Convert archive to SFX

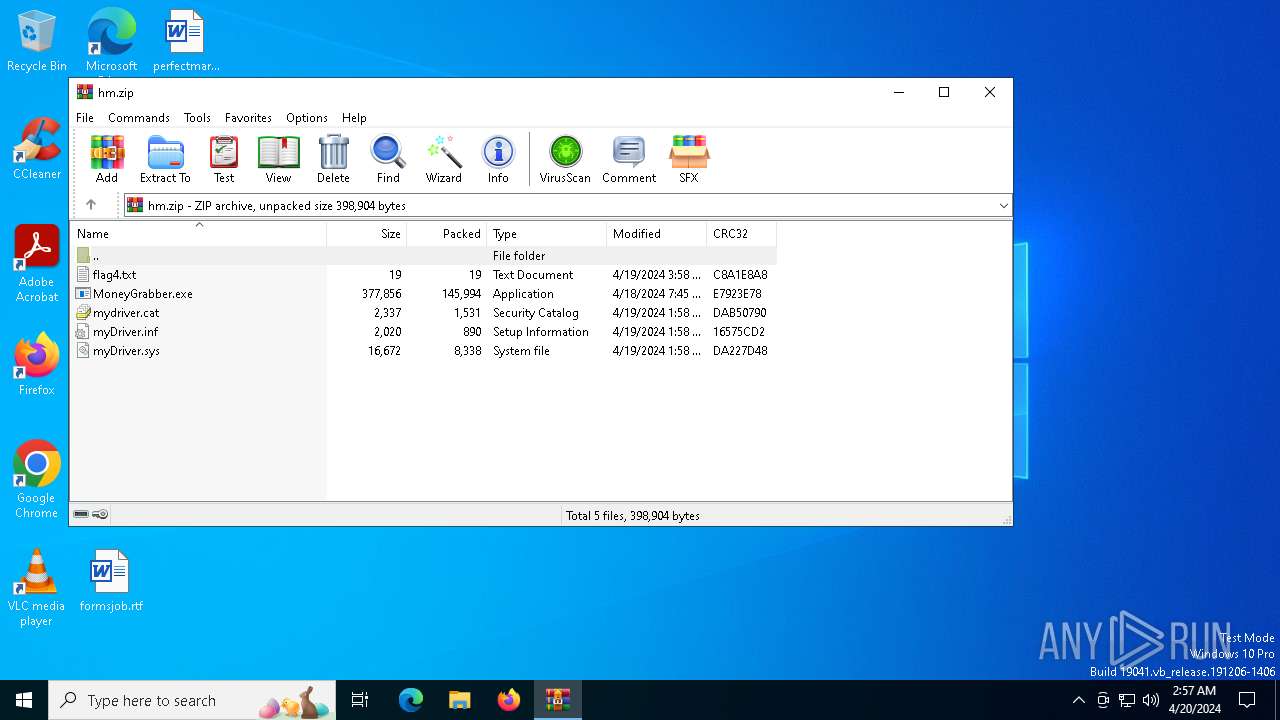coord(689,160)
